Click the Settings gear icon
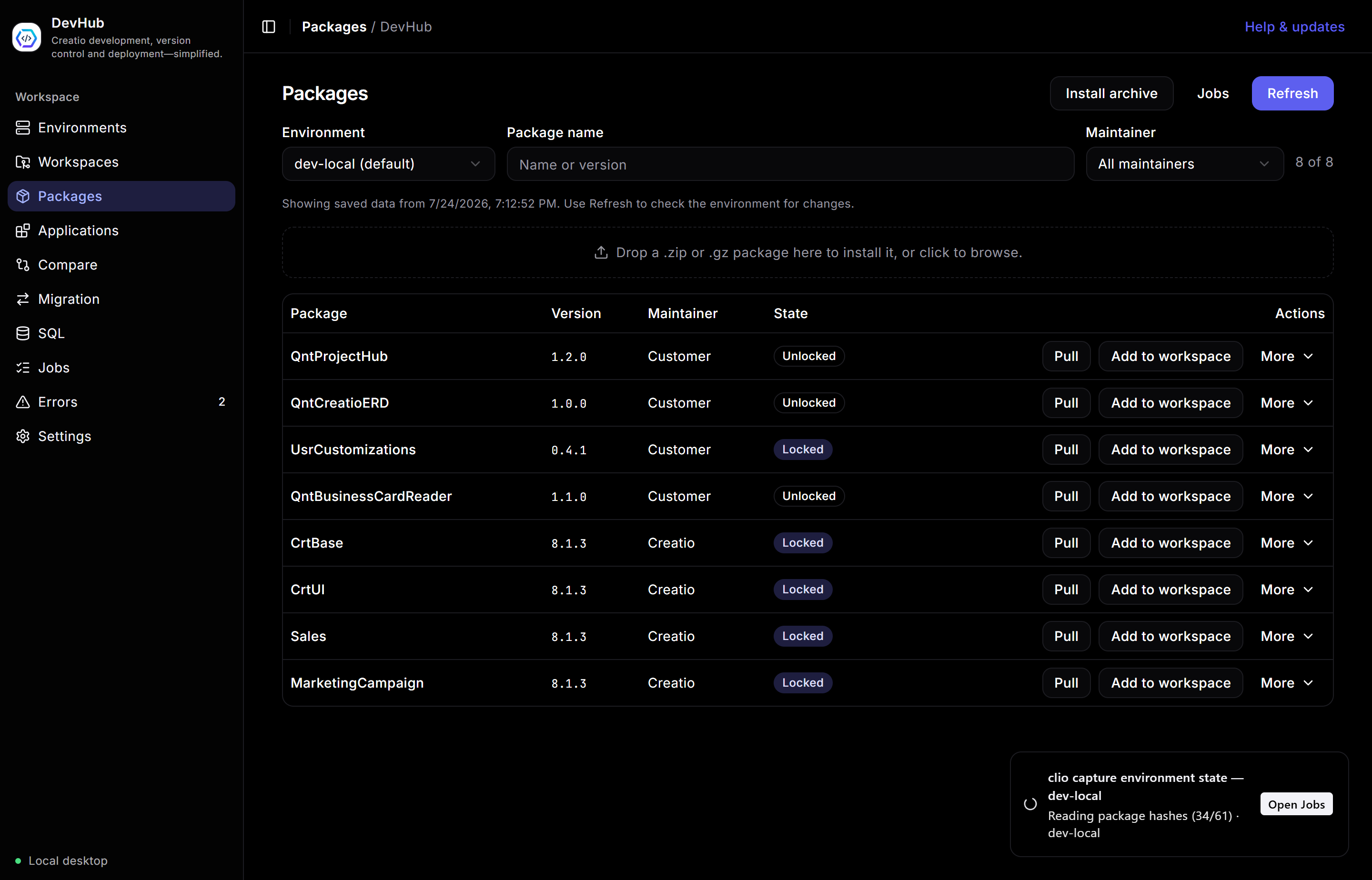This screenshot has width=1372, height=880. [23, 436]
